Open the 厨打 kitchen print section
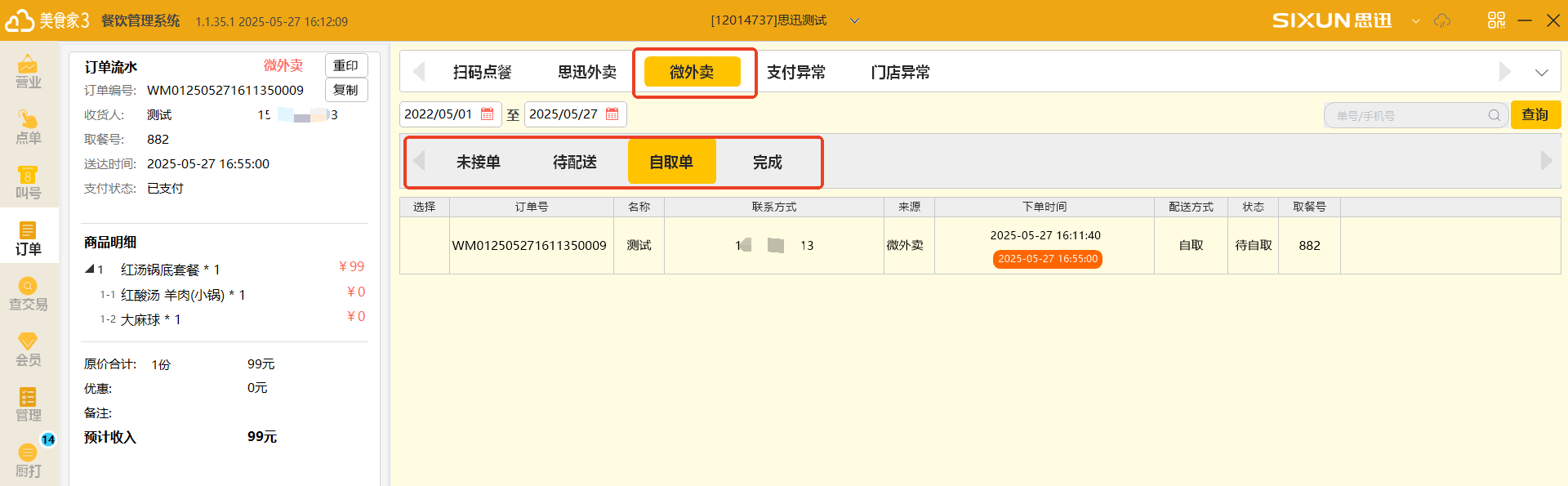The image size is (1568, 486). pyautogui.click(x=29, y=461)
